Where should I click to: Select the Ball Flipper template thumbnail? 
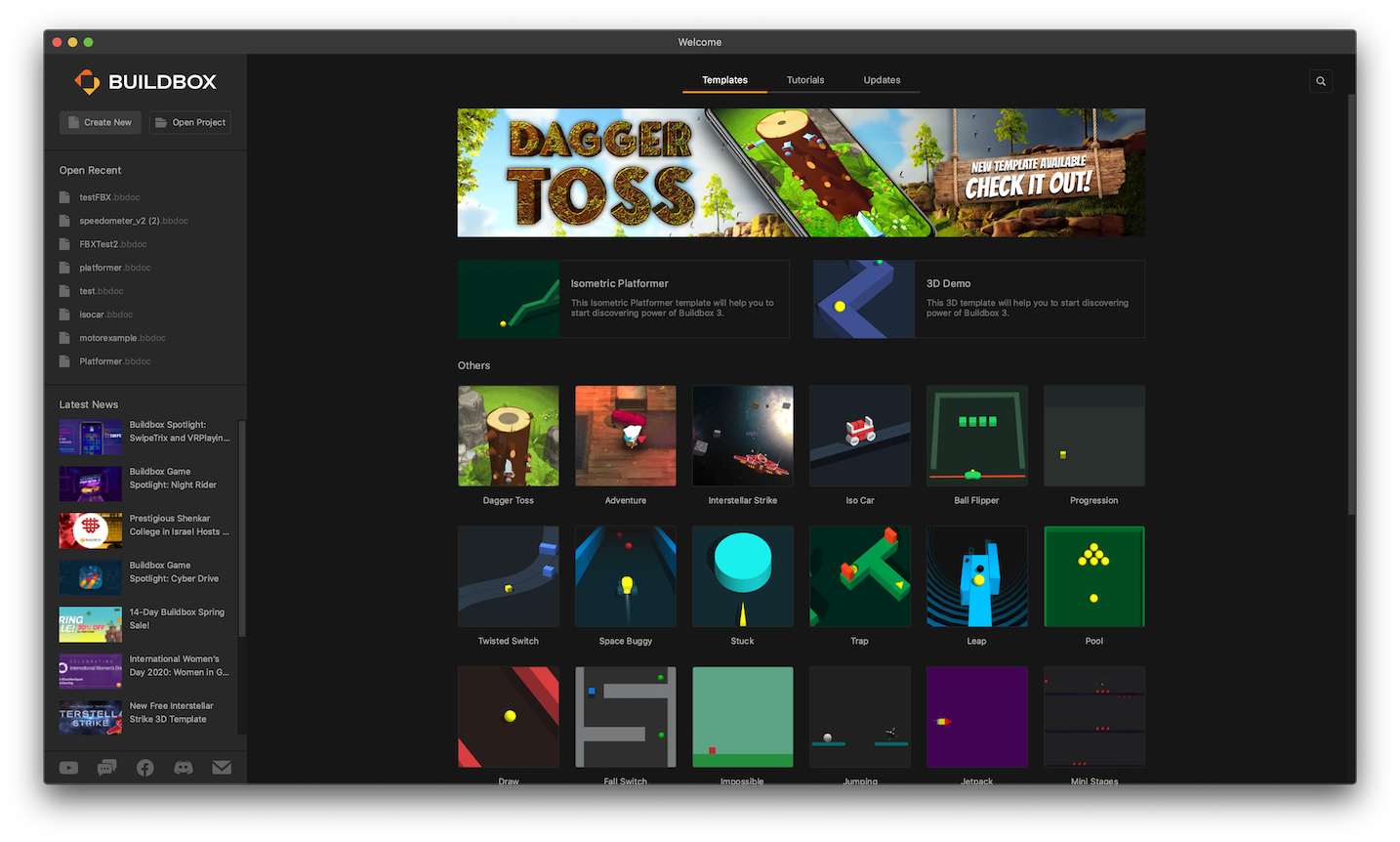point(977,436)
